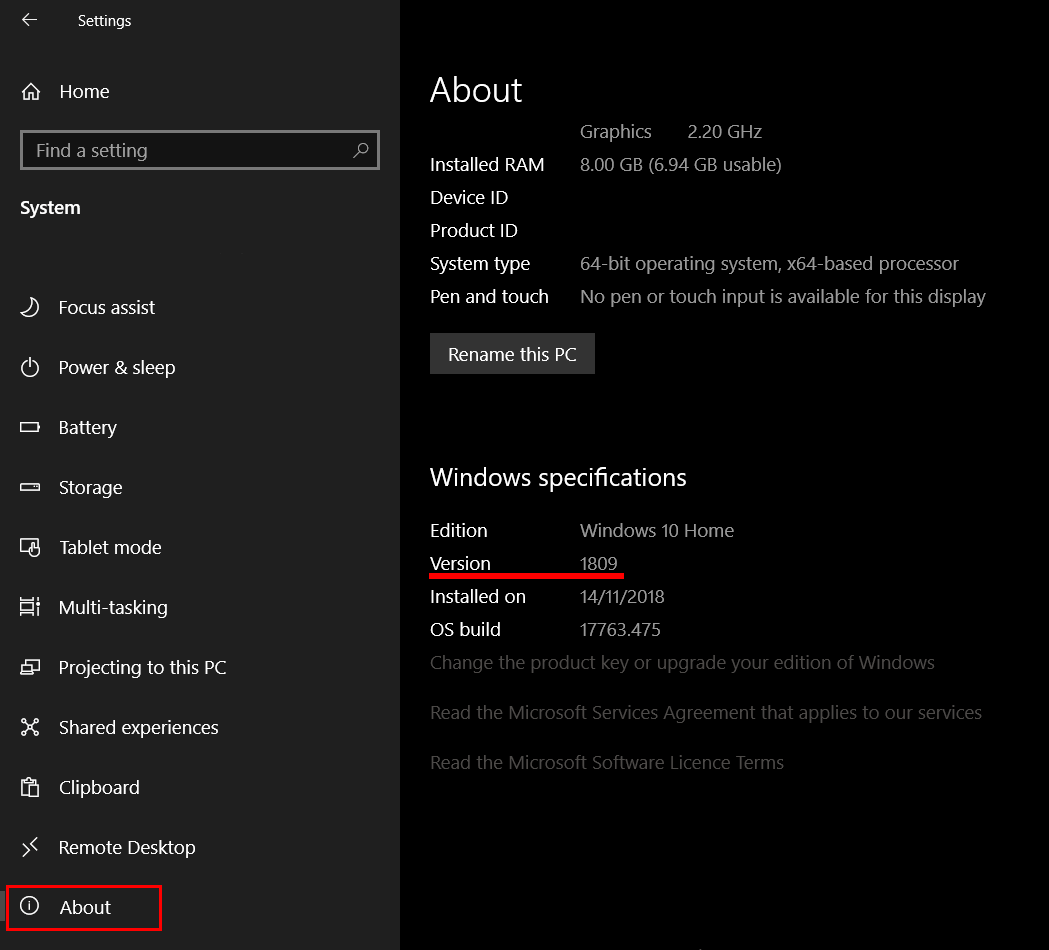
Task: Click the Installed RAM value 8.00 GB
Action: coord(680,165)
